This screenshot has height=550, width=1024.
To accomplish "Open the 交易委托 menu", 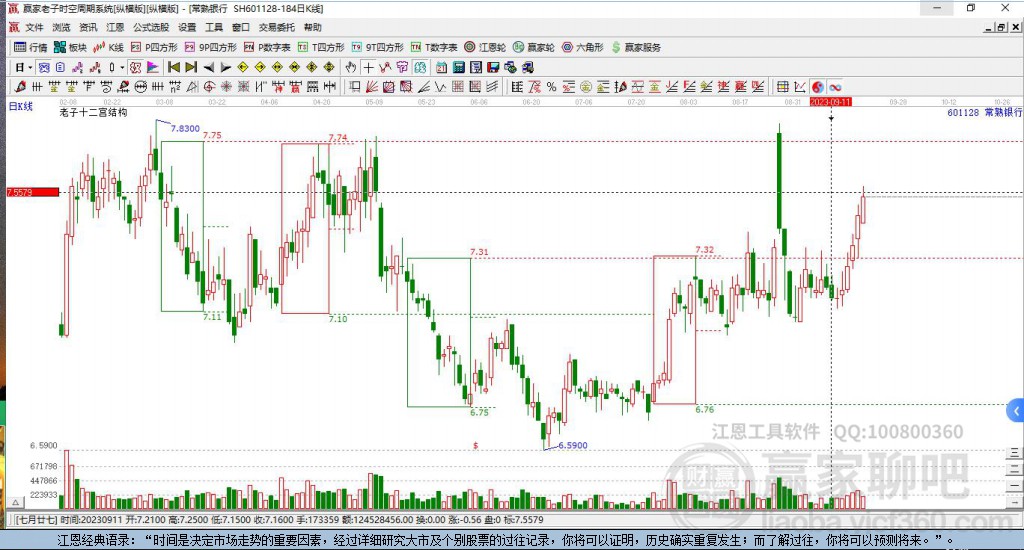I will pyautogui.click(x=276, y=27).
